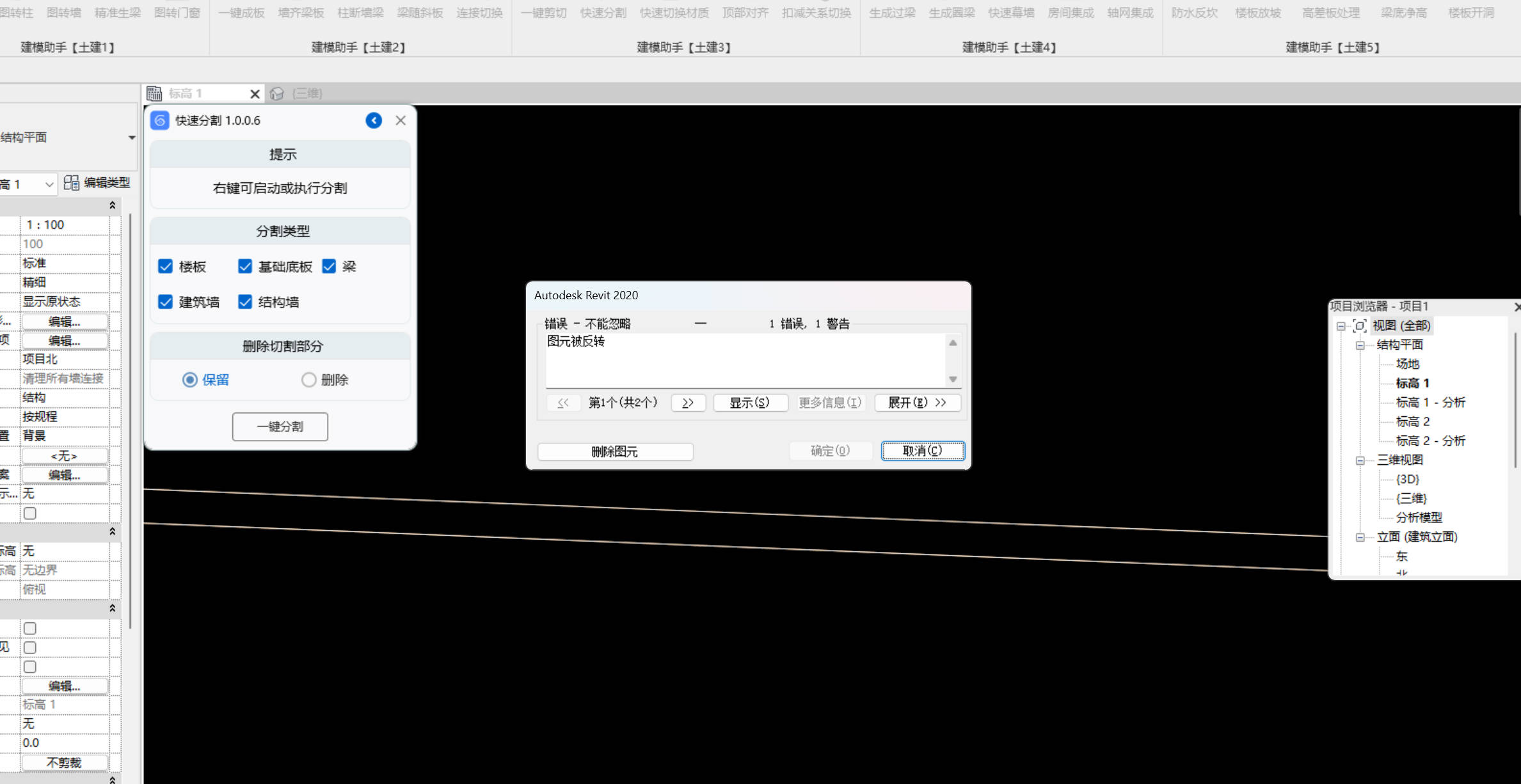This screenshot has width=1521, height=784.
Task: Toggle the 基础底板 checkbox
Action: coord(245,266)
